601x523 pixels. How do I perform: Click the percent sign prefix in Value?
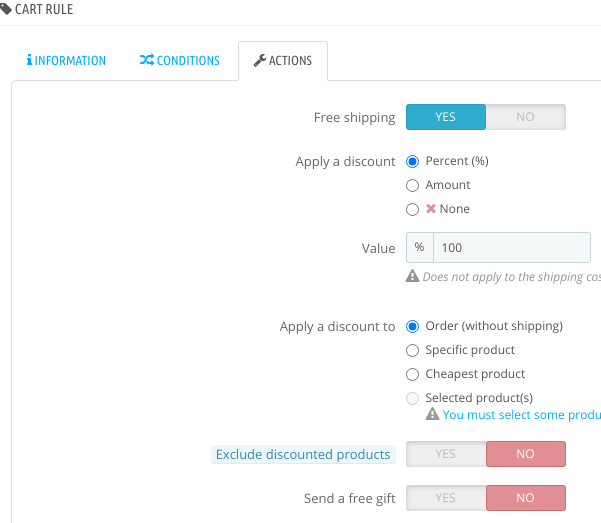coord(419,247)
